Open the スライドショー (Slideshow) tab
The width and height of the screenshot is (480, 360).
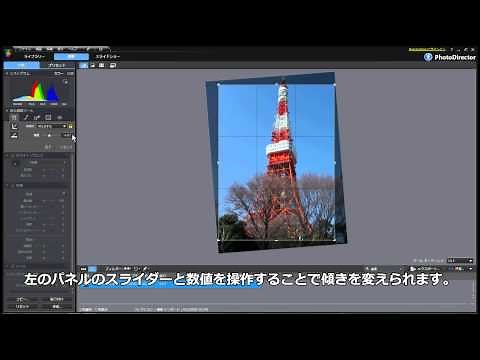(108, 57)
